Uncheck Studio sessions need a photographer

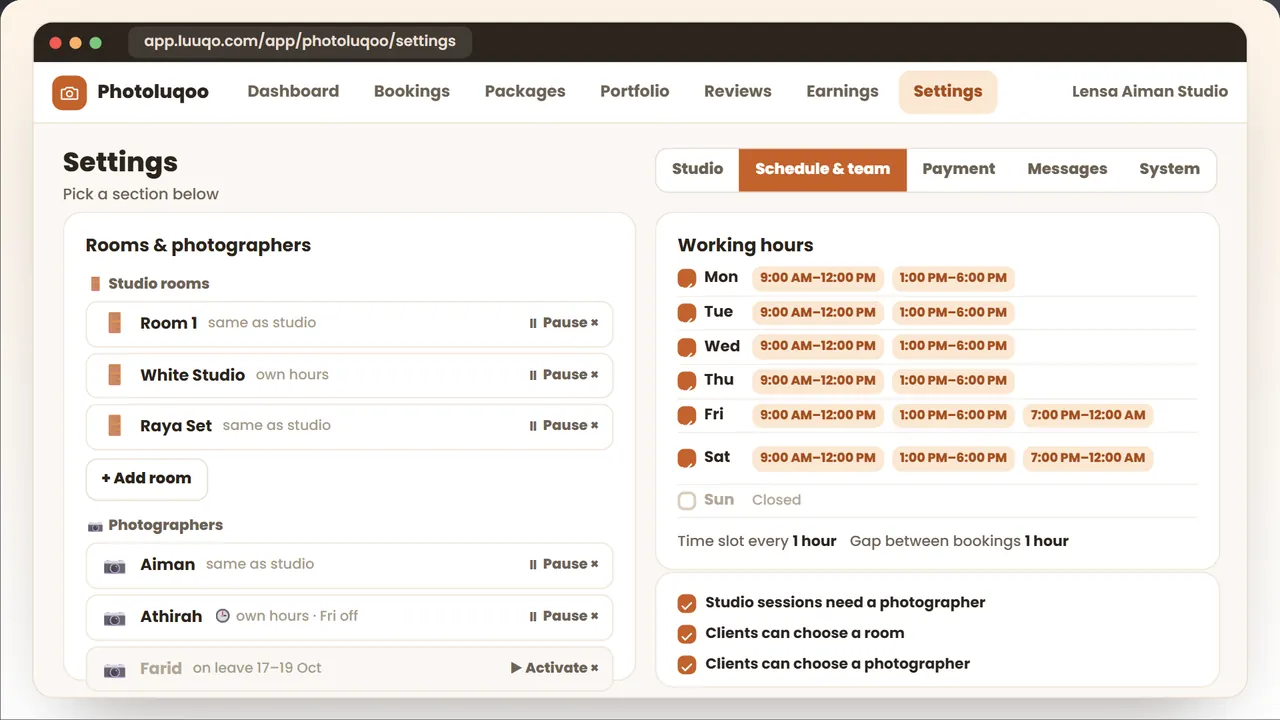coord(687,603)
